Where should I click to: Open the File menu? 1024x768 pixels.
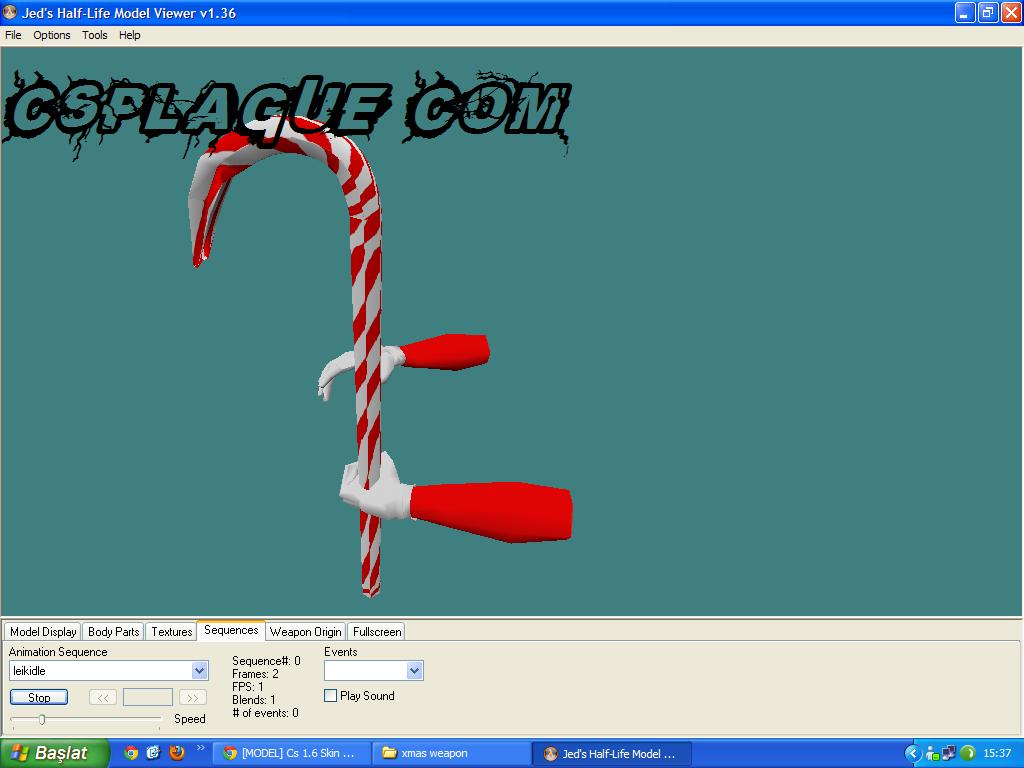click(13, 35)
